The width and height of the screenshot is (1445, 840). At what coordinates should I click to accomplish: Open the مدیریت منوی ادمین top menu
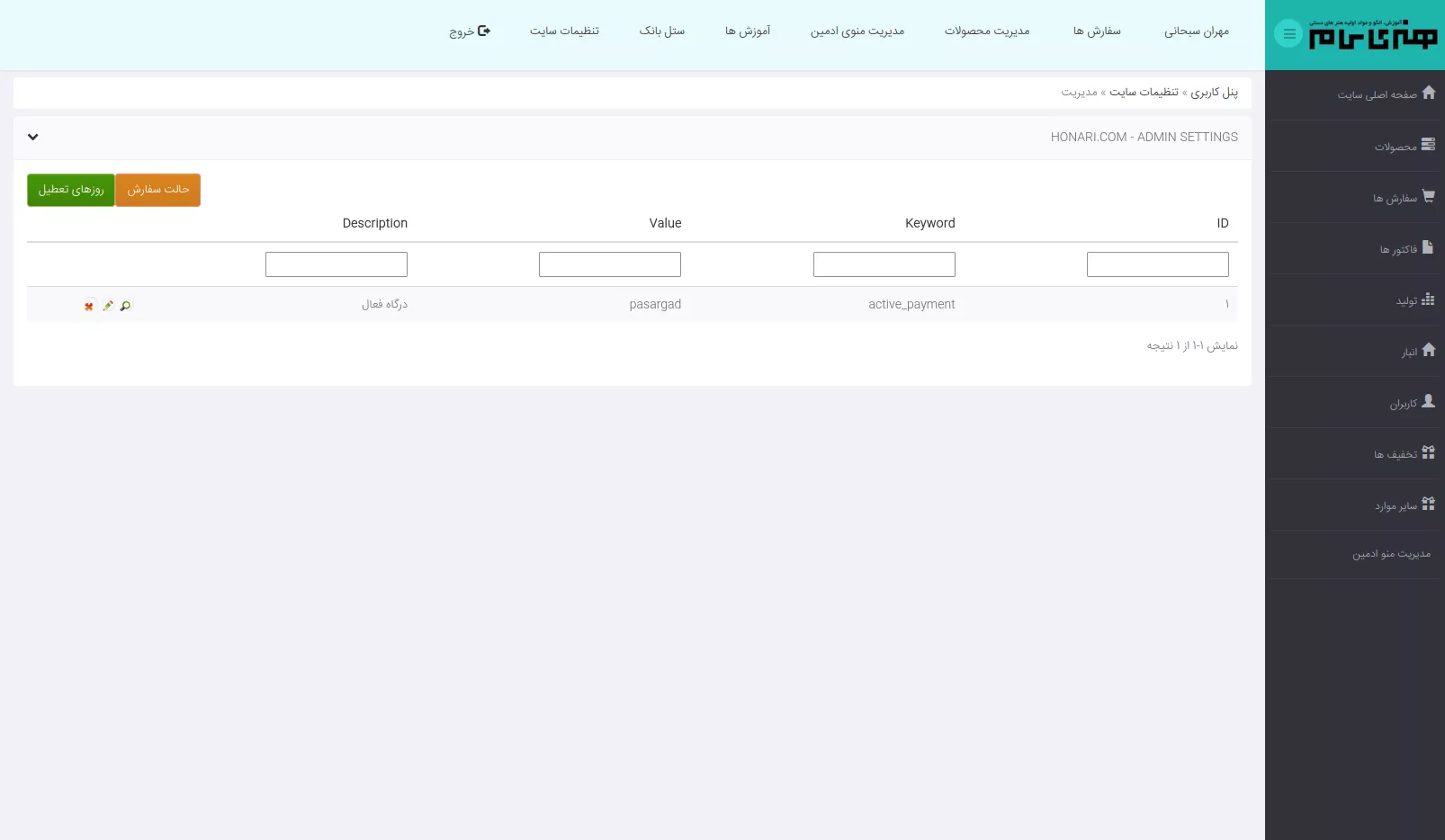[x=857, y=31]
